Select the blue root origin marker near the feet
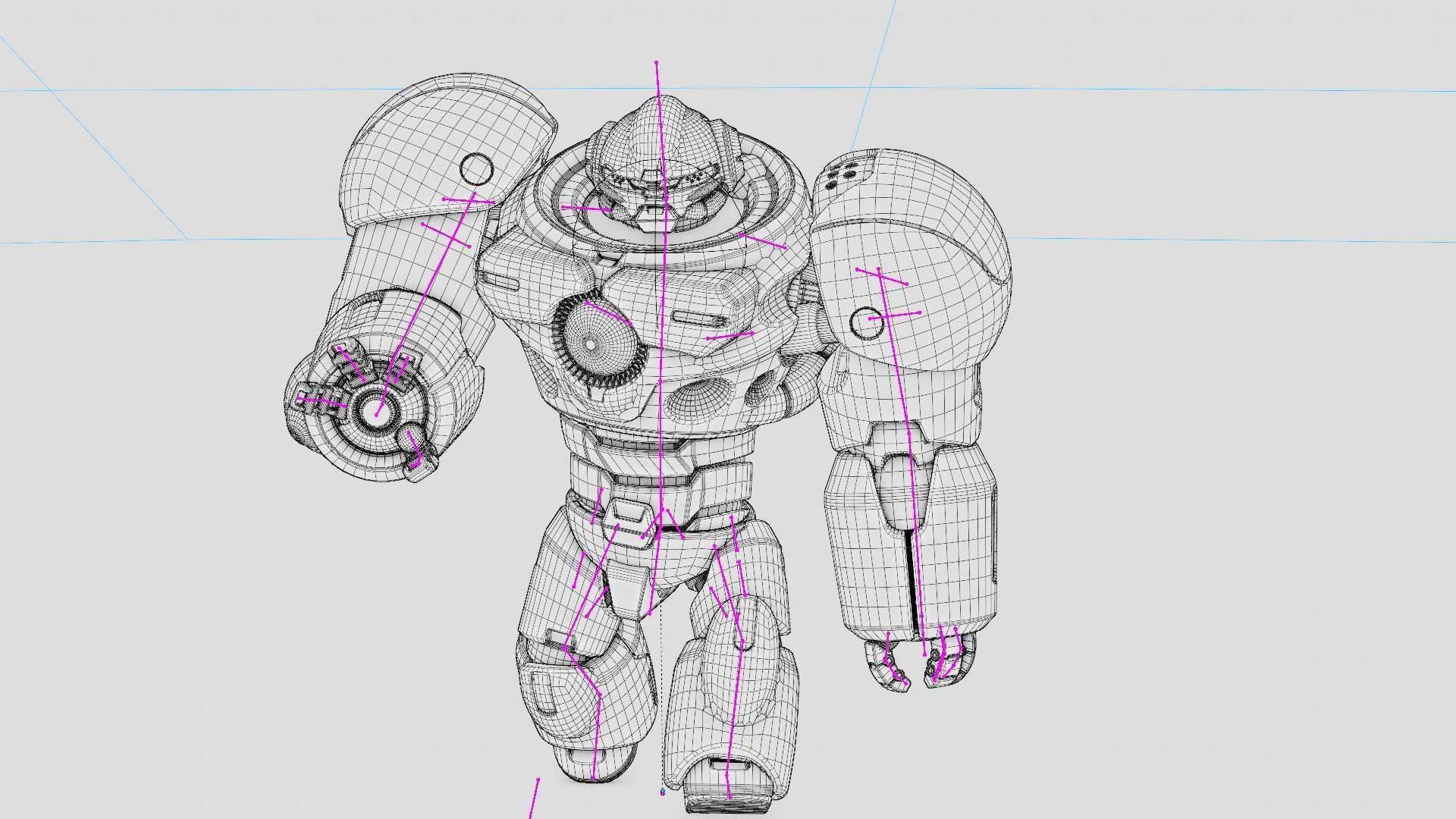Screen dimensions: 1456x819 tap(662, 792)
